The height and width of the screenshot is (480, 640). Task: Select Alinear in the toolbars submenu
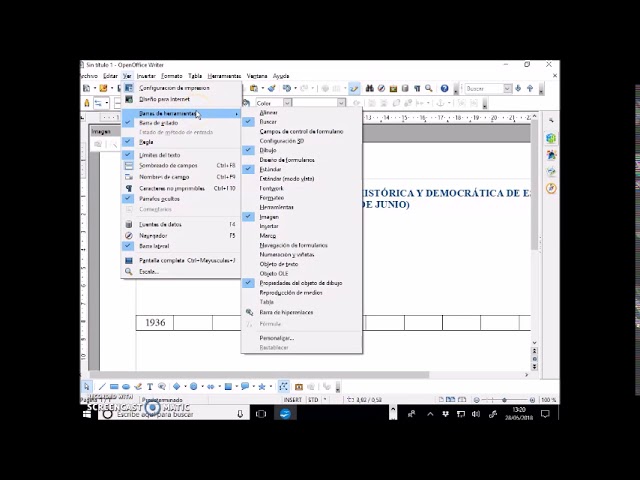268,113
